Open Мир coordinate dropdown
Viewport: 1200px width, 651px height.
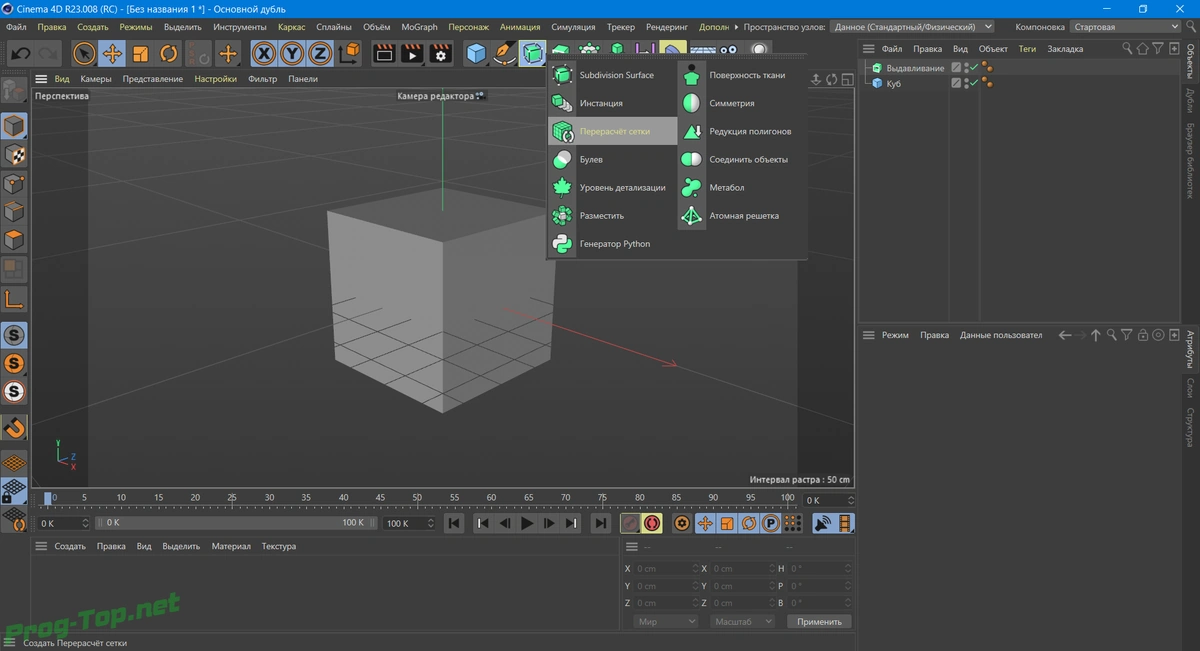pos(665,621)
